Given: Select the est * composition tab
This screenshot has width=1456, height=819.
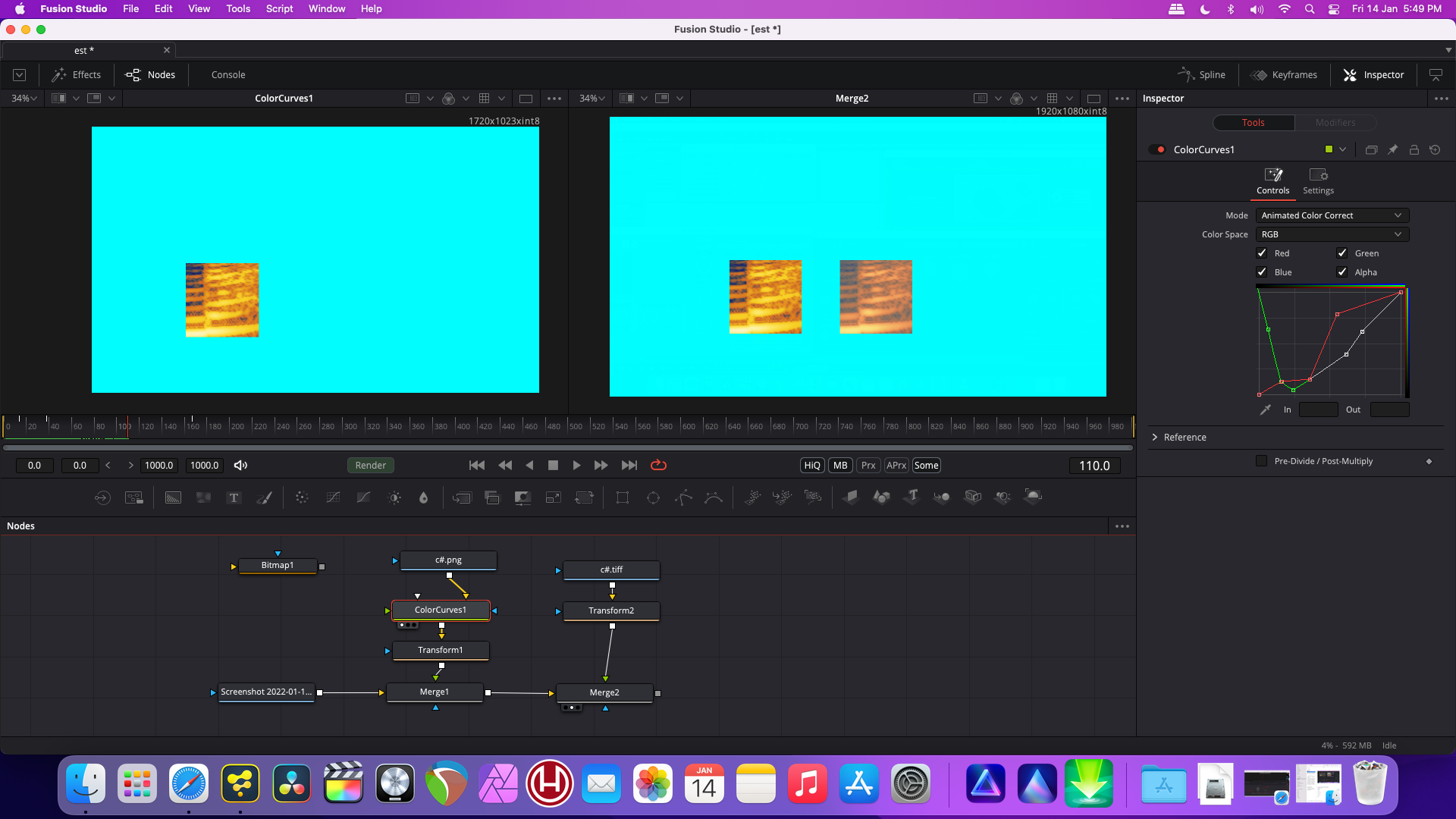Looking at the screenshot, I should (x=84, y=51).
